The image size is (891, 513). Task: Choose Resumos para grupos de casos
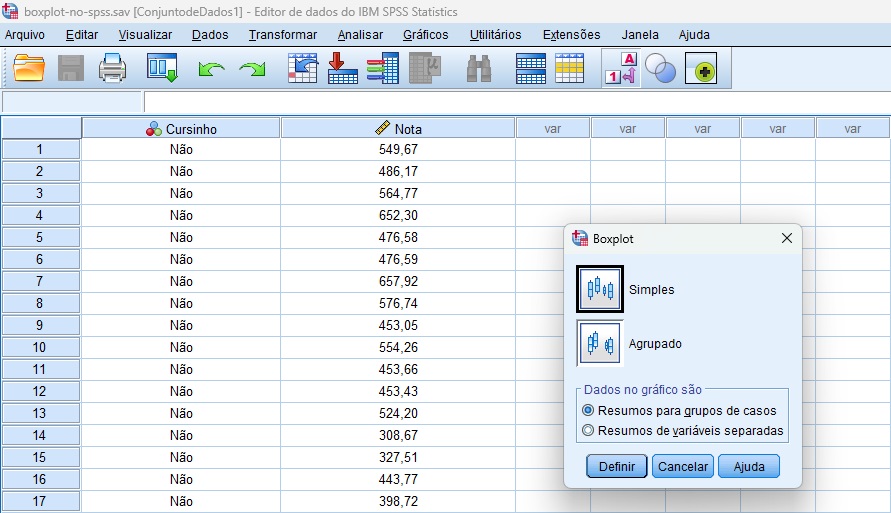(680, 410)
